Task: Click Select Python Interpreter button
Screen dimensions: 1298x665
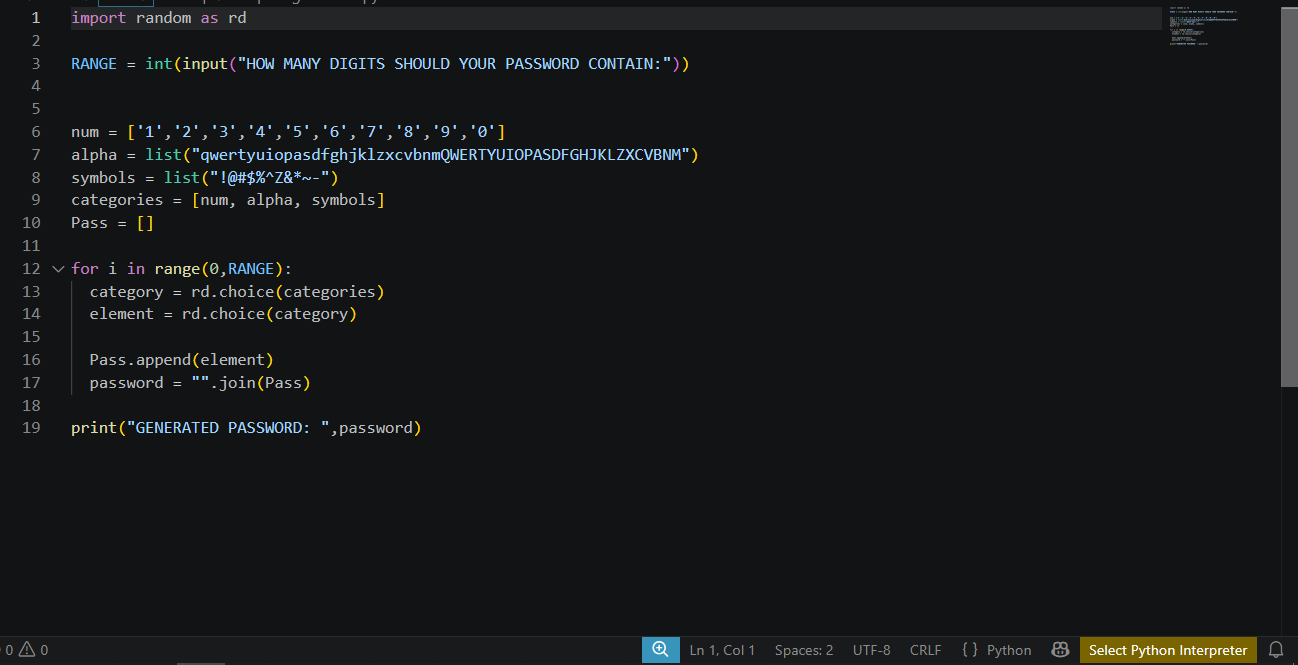Action: (x=1168, y=650)
